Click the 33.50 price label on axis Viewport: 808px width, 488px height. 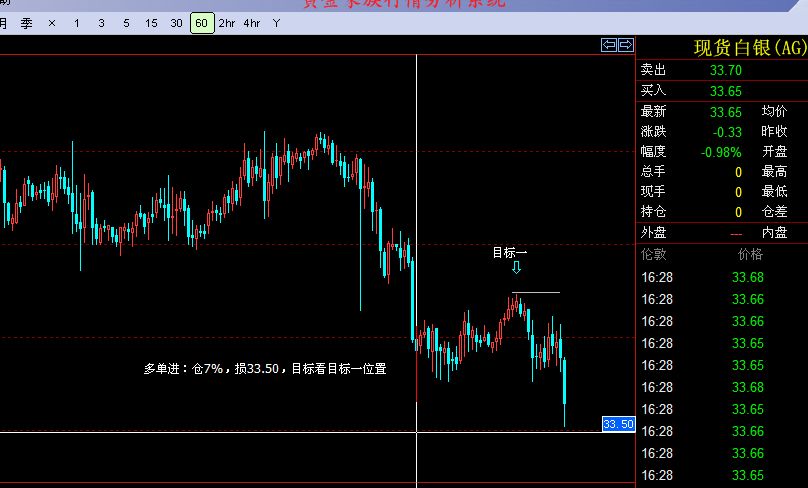618,424
